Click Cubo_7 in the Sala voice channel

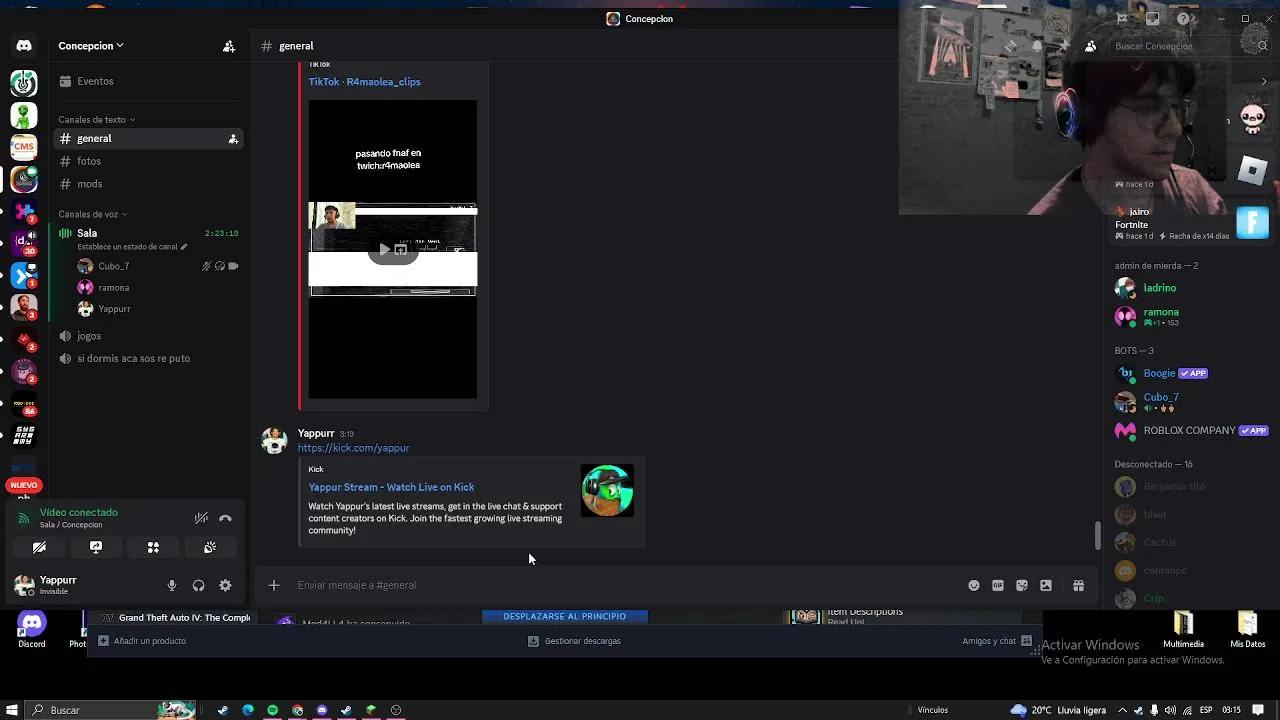point(113,266)
